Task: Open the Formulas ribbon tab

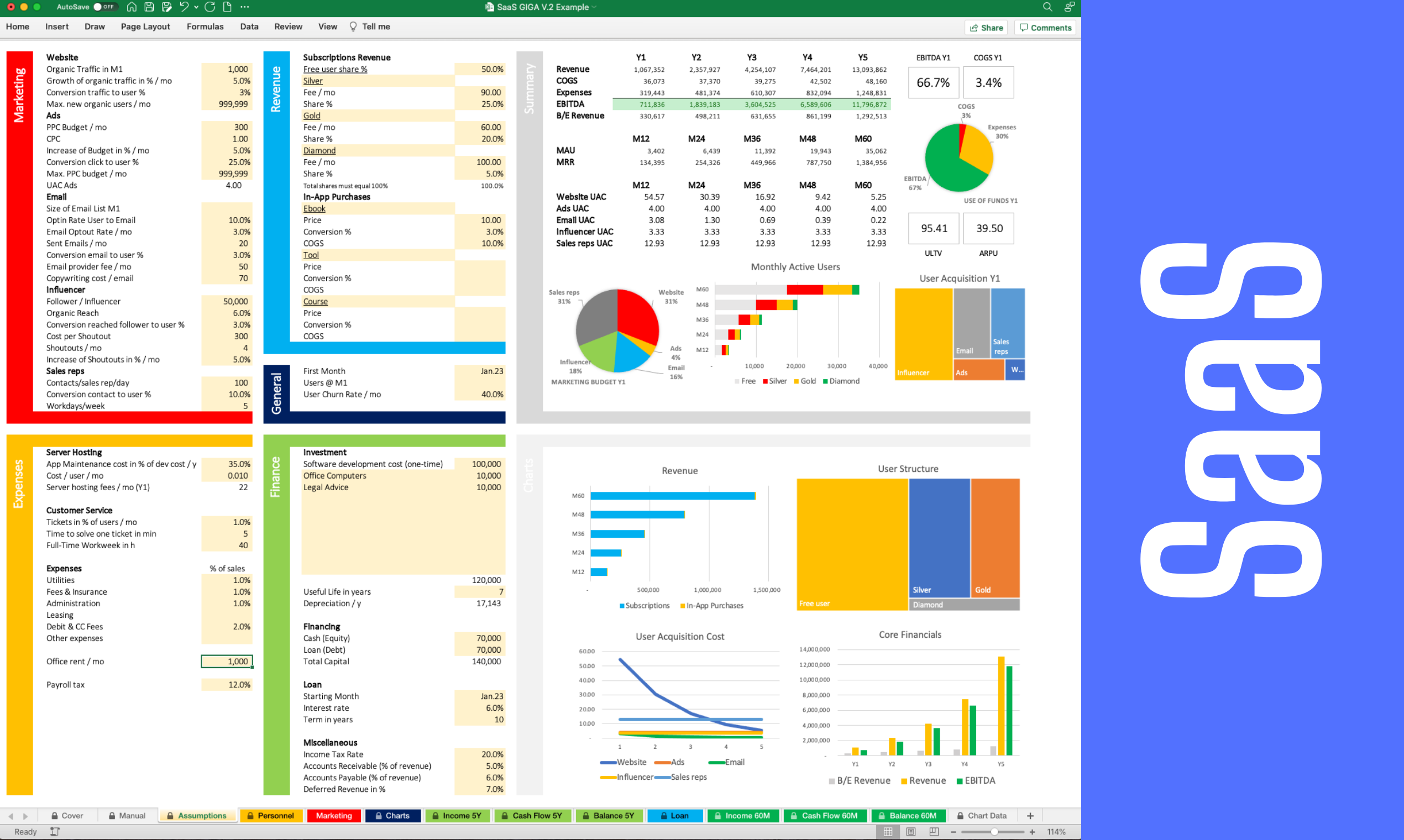Action: (205, 27)
